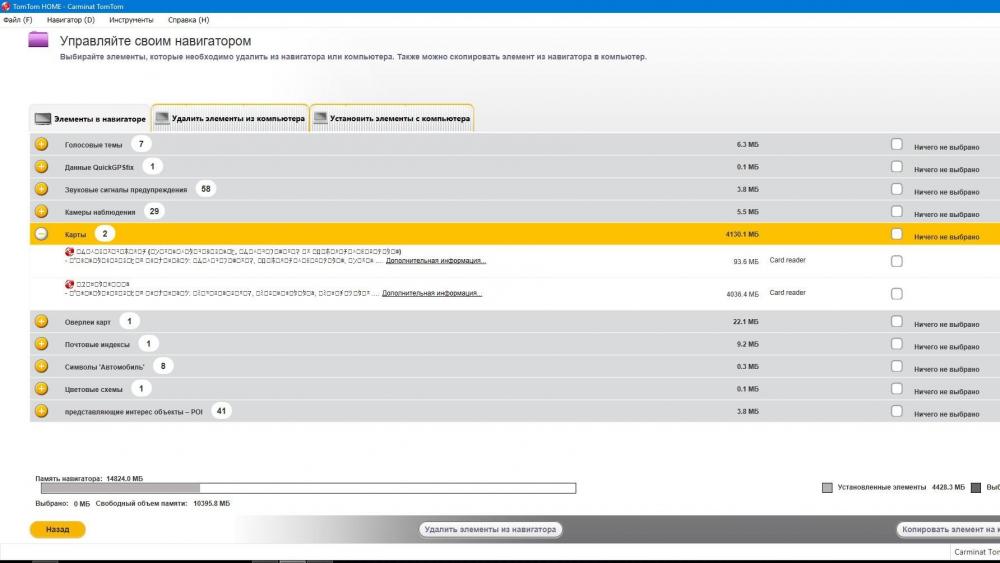The height and width of the screenshot is (563, 1000).
Task: Click the Голосовые темы count badge 7
Action: 141,144
